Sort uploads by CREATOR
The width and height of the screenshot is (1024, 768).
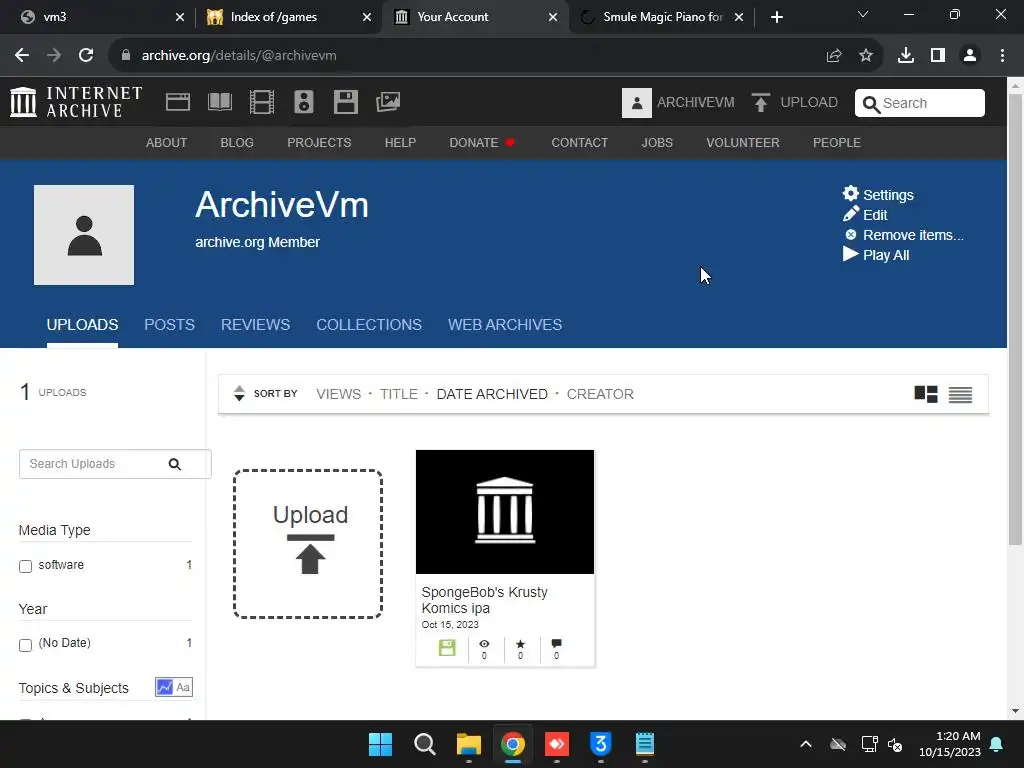pos(600,394)
